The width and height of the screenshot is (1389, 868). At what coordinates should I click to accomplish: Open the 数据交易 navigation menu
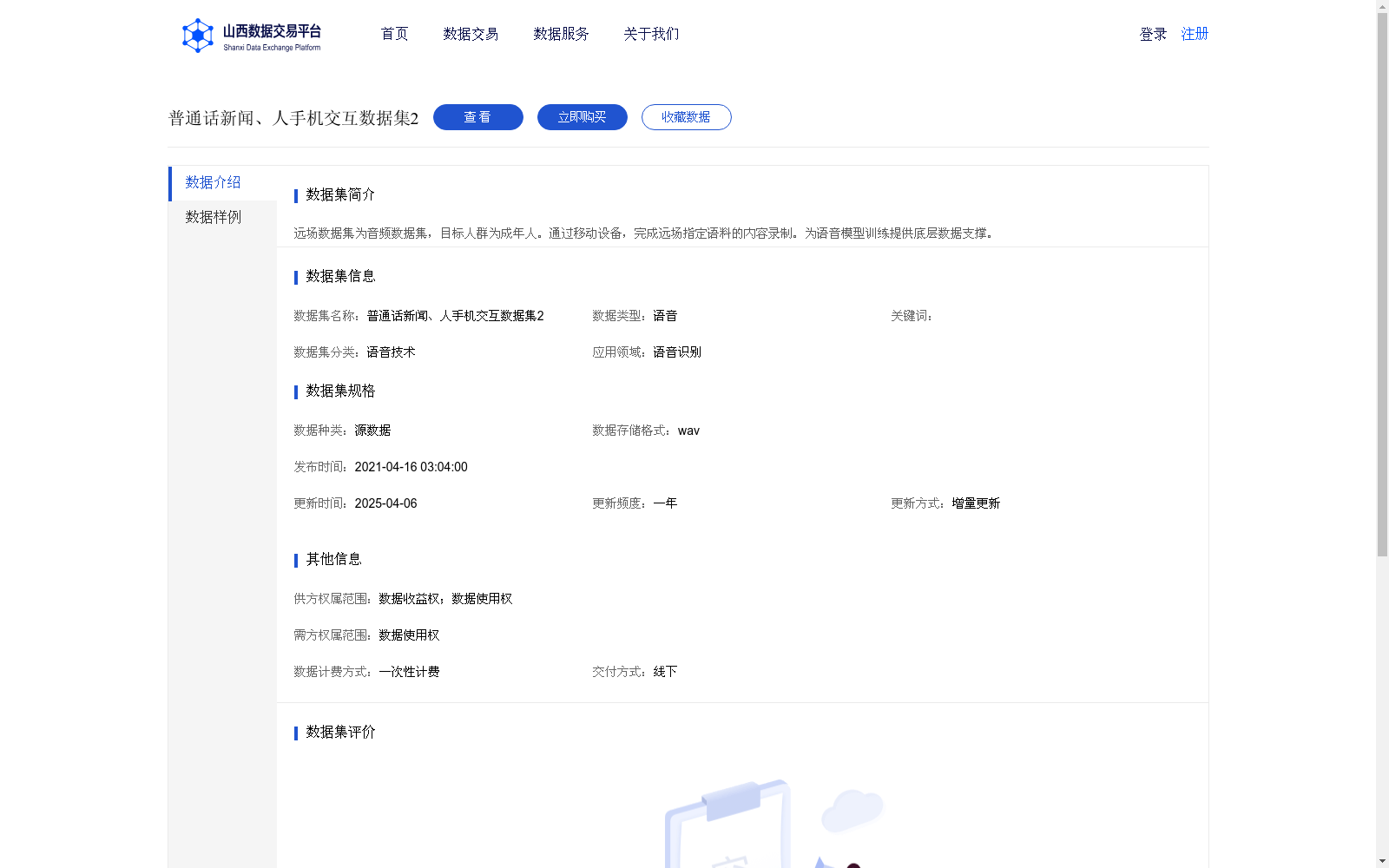[x=471, y=34]
